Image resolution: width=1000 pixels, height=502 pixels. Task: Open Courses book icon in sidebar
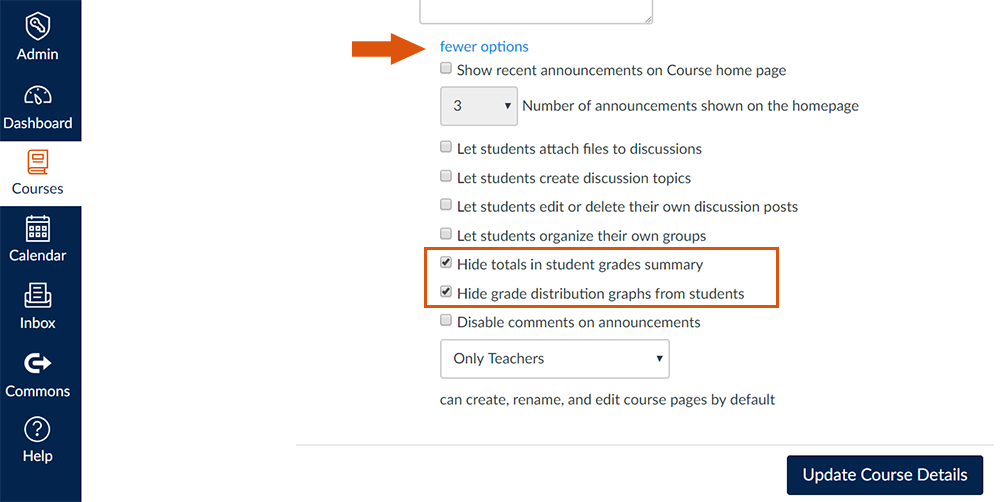pos(38,162)
